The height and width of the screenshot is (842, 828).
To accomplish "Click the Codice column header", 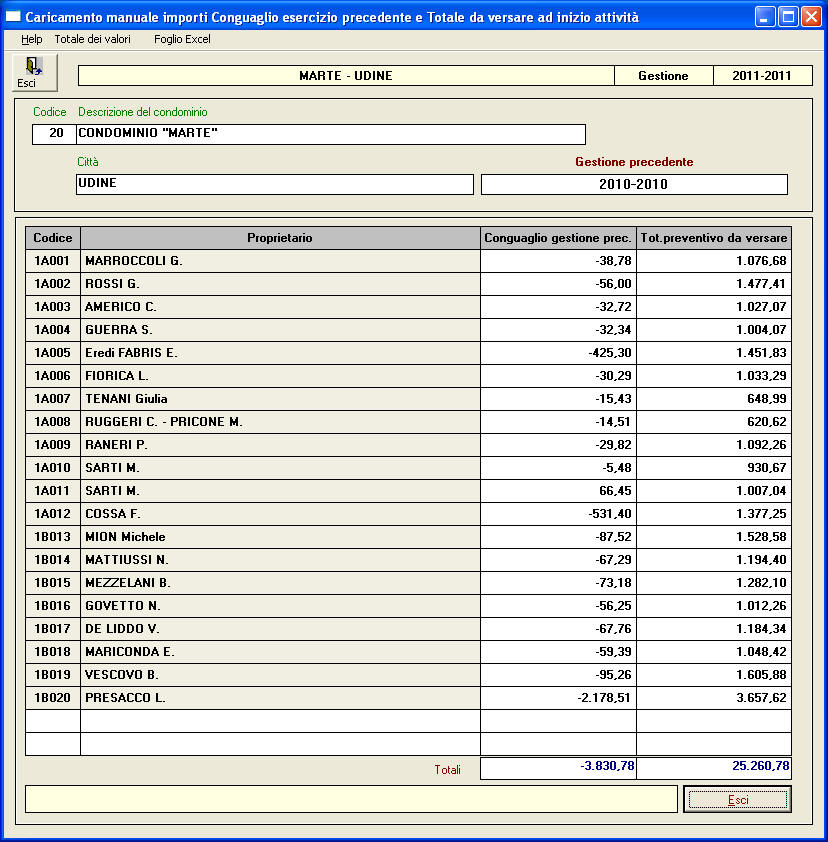I will 53,238.
